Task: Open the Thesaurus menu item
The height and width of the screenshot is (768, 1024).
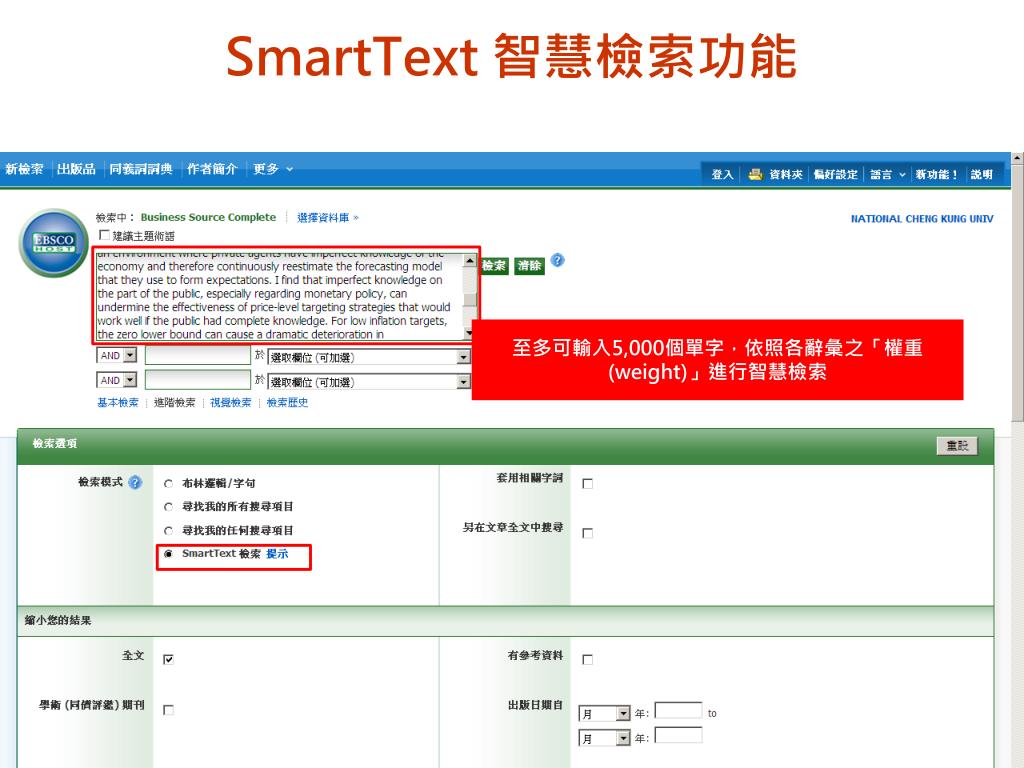Action: click(x=141, y=169)
